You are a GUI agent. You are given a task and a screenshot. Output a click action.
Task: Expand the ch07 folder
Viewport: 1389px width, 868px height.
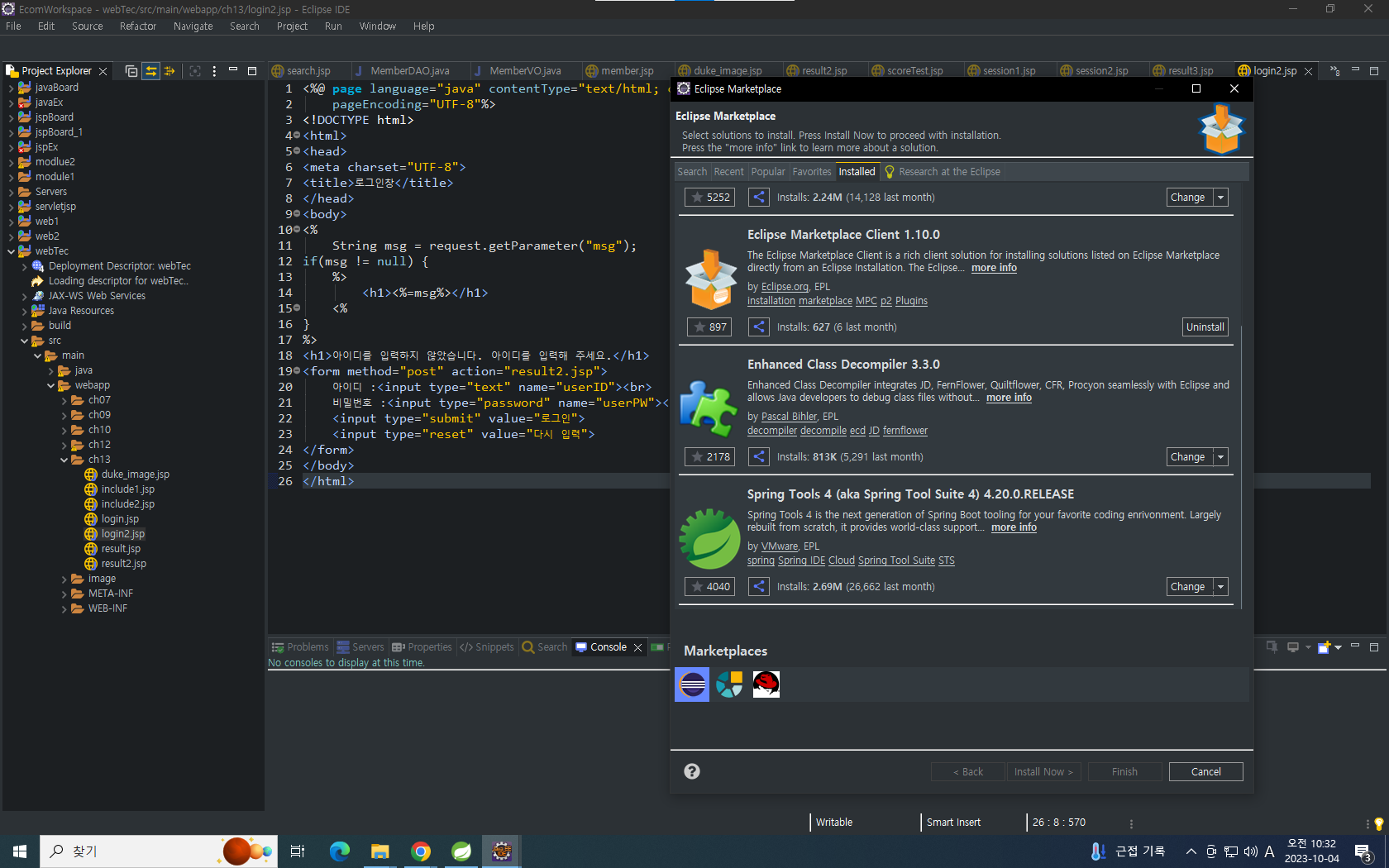pos(64,400)
